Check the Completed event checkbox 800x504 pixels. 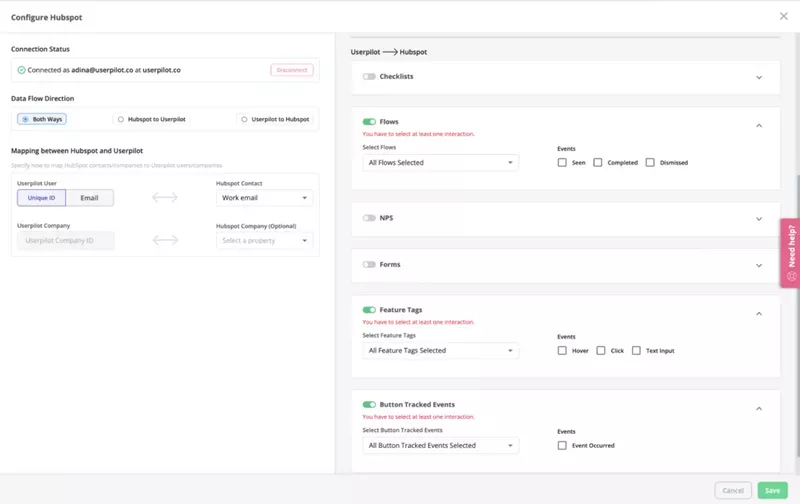[x=597, y=162]
